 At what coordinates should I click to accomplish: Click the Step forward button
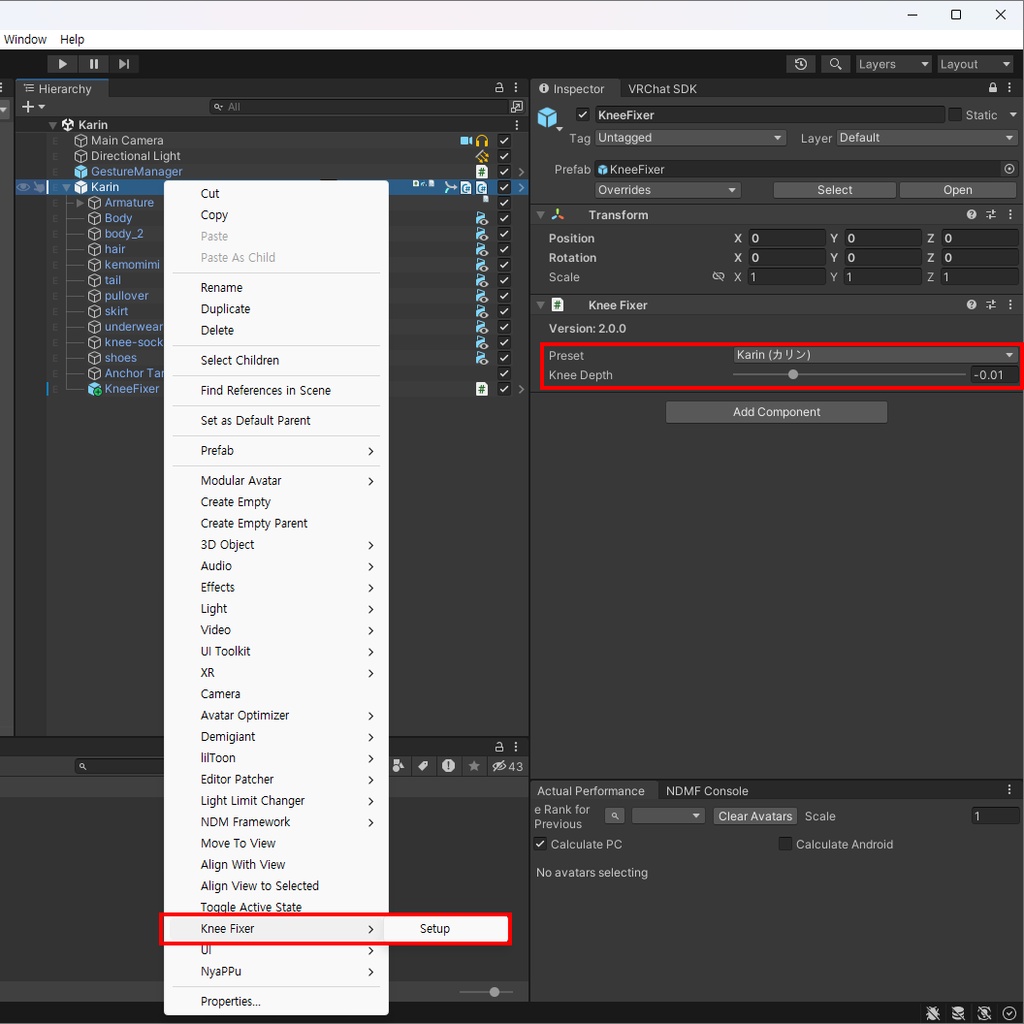(x=123, y=64)
